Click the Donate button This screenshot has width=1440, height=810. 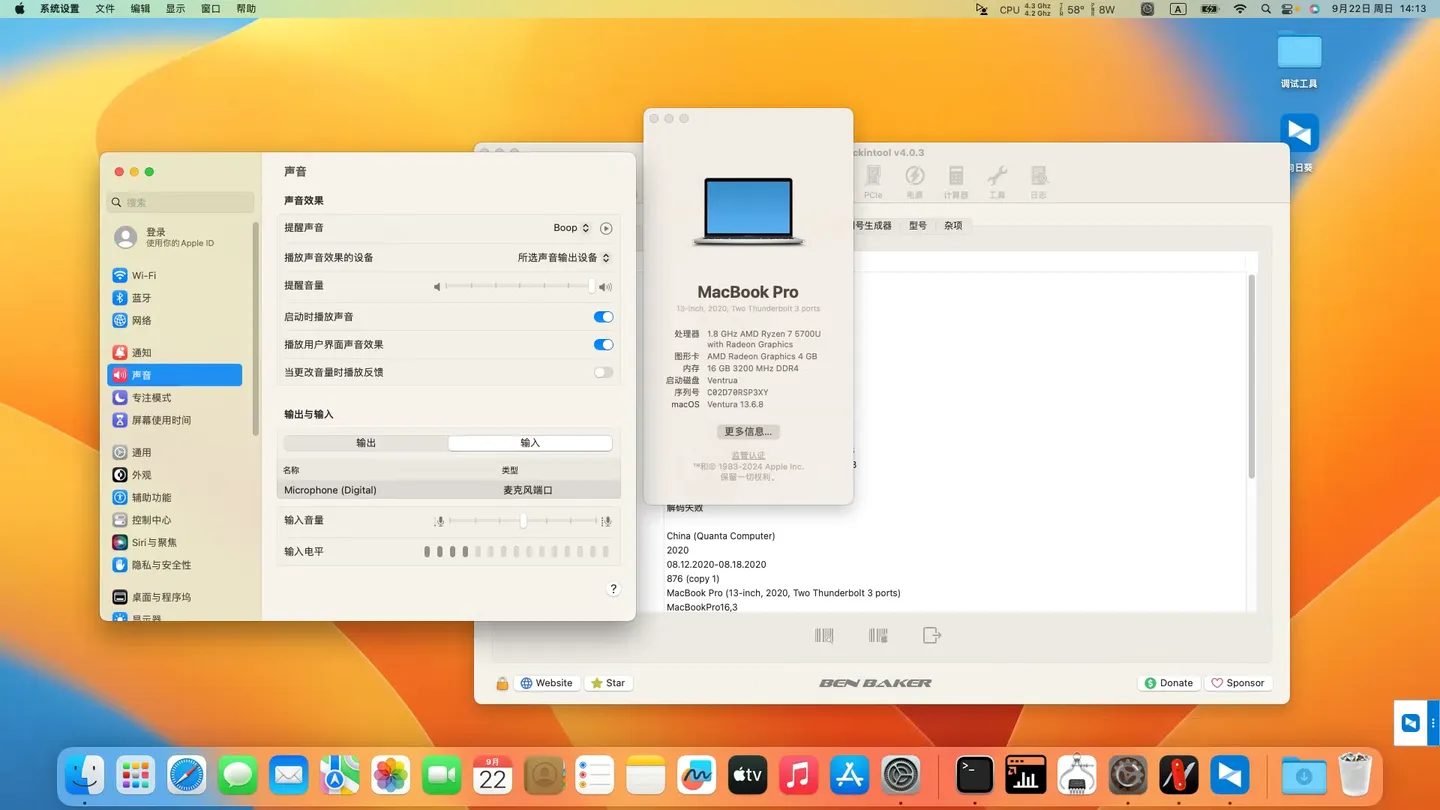pyautogui.click(x=1169, y=682)
